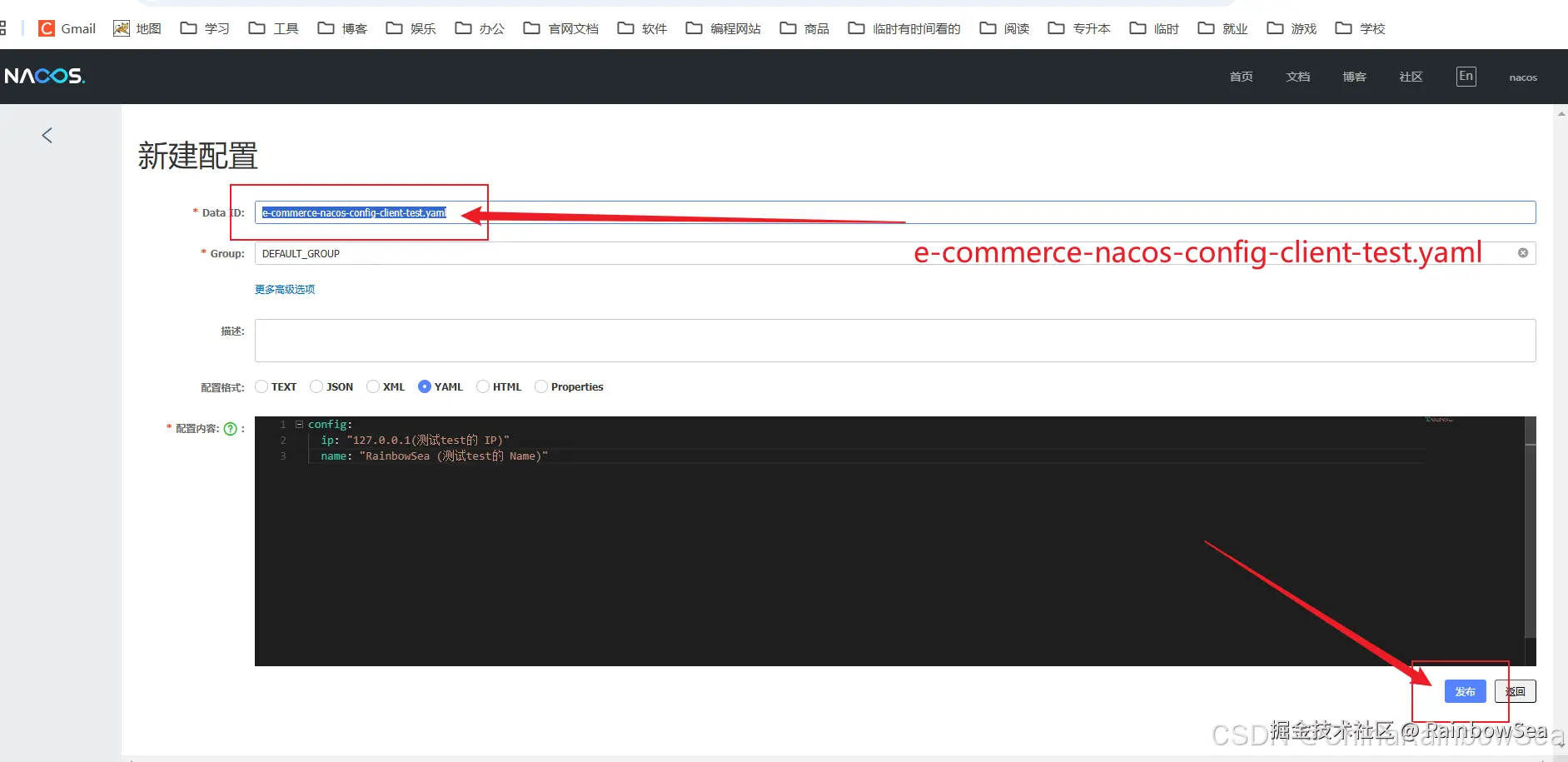Open 博客 in the Nacos header
1568x762 pixels.
(x=1354, y=77)
